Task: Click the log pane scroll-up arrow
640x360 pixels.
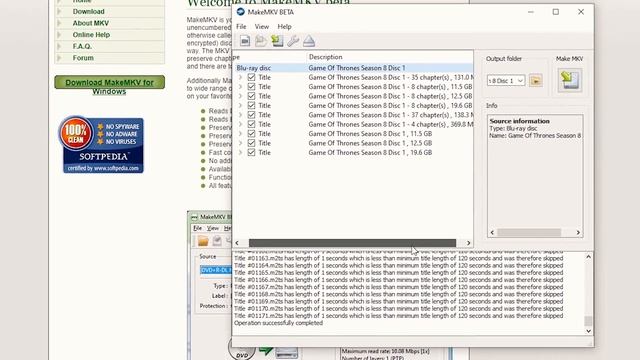Action: [588, 257]
